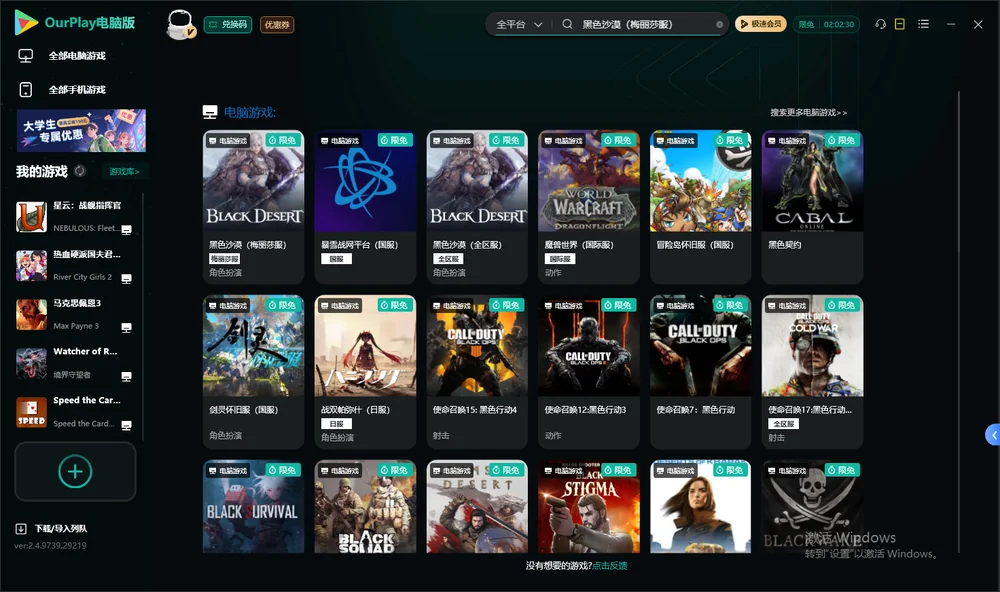Launch Max Payne 3 from my games

[75, 315]
